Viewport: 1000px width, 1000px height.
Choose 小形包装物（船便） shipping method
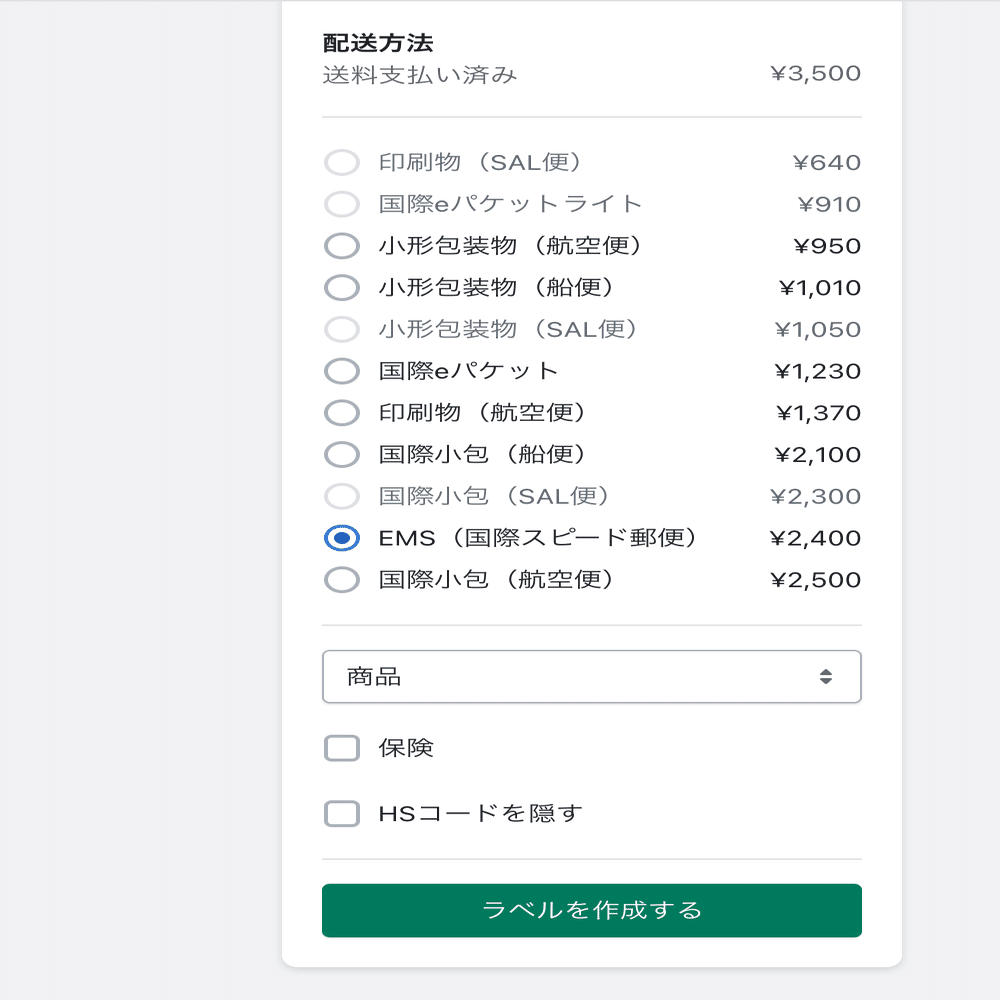pos(342,288)
